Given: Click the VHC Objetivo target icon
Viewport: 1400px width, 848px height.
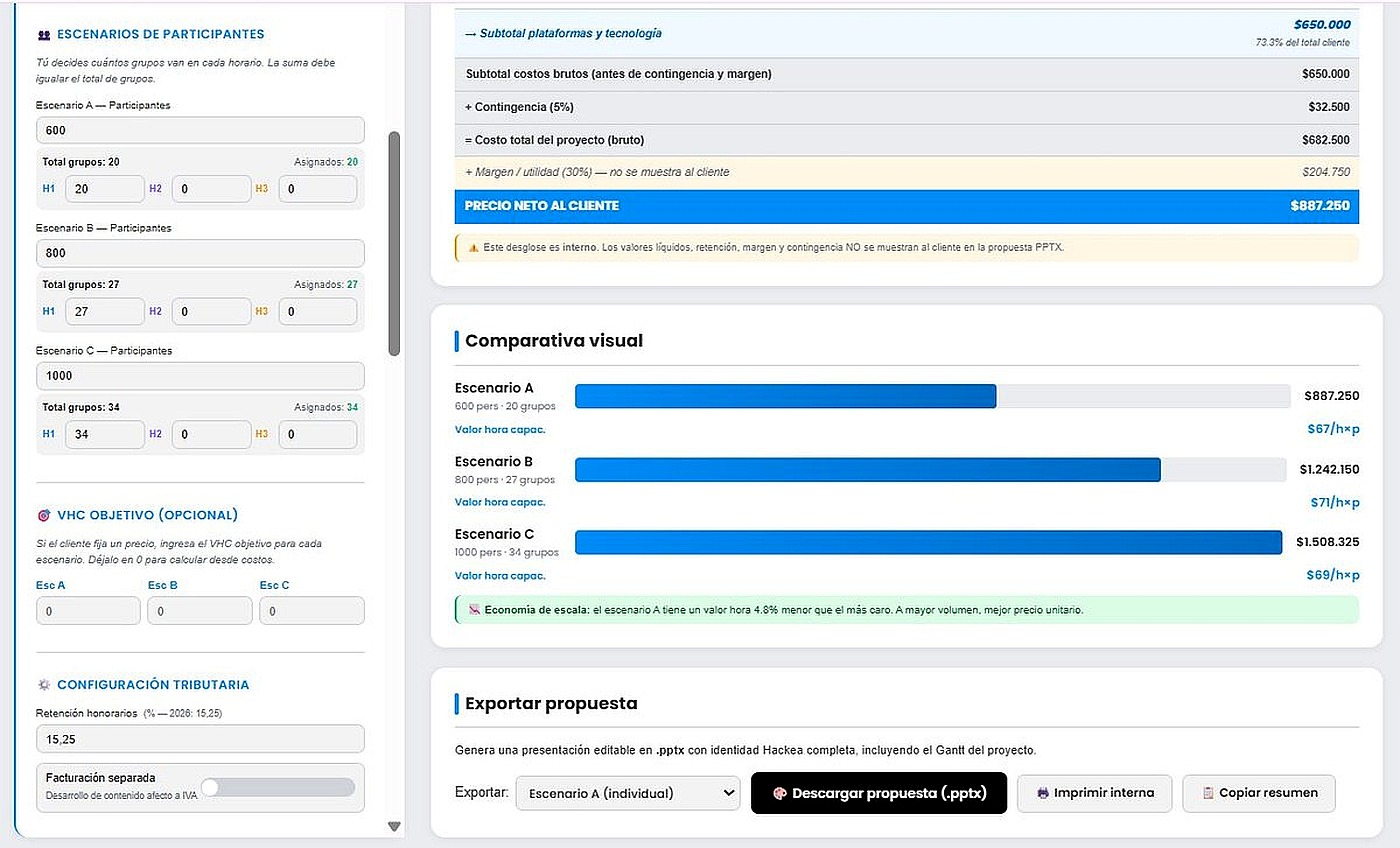Looking at the screenshot, I should click(43, 516).
